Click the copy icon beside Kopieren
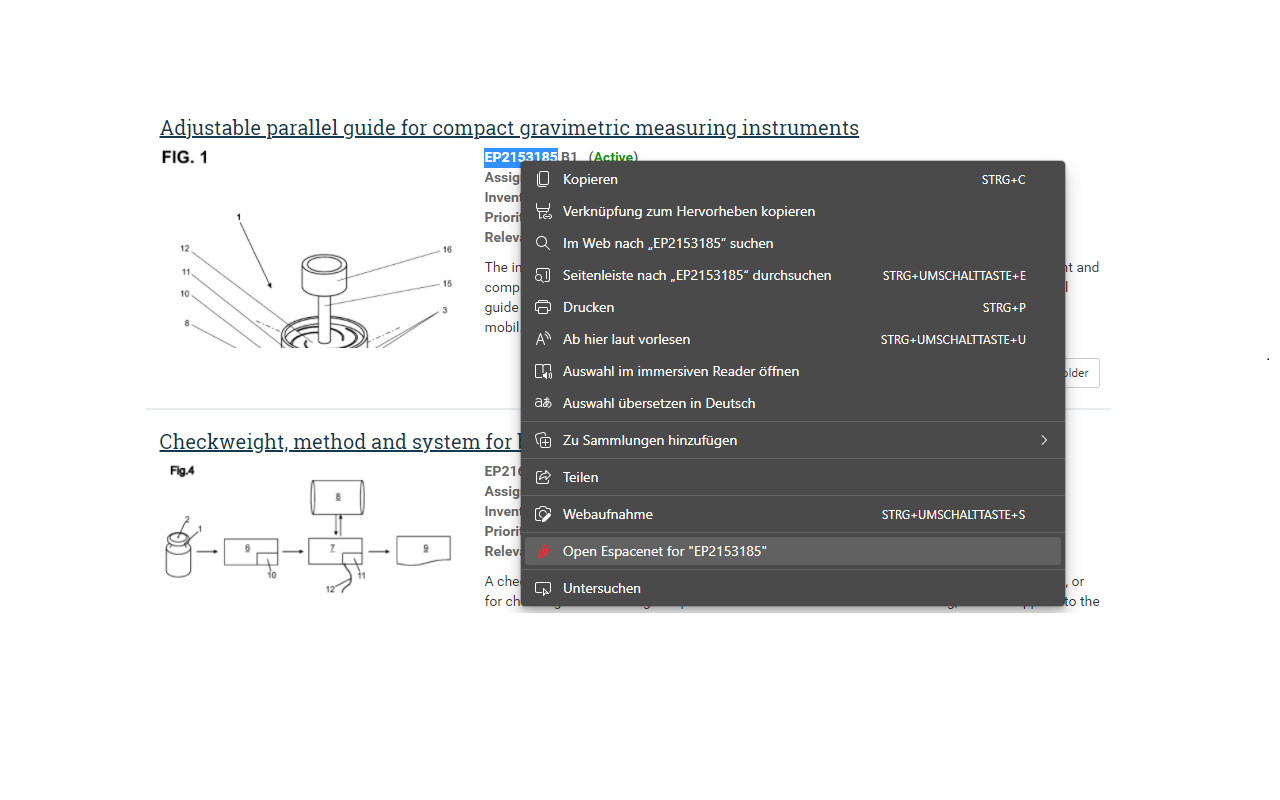The width and height of the screenshot is (1280, 800). (x=543, y=180)
